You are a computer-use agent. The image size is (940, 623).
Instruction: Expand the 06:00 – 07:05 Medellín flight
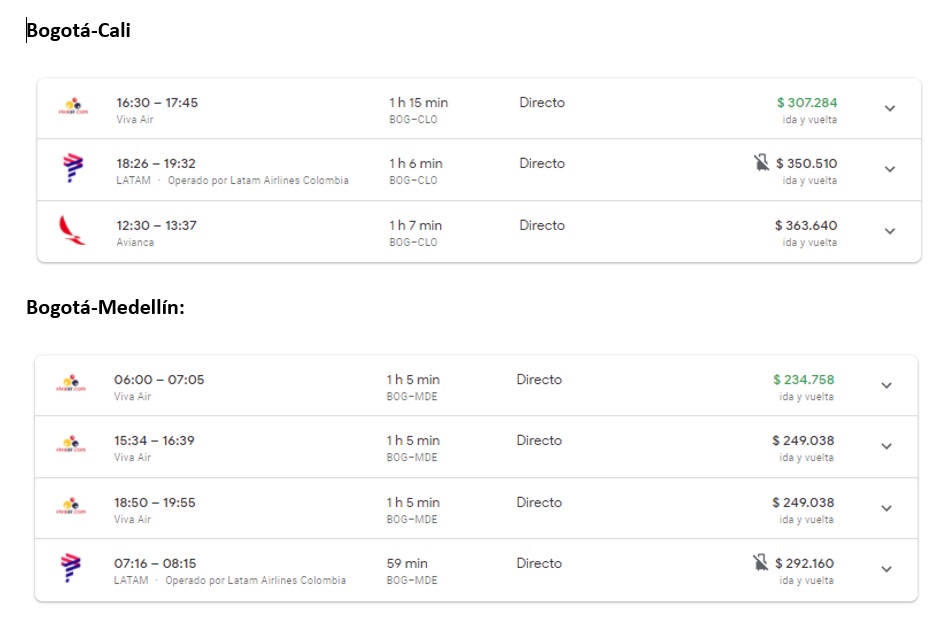click(x=886, y=385)
